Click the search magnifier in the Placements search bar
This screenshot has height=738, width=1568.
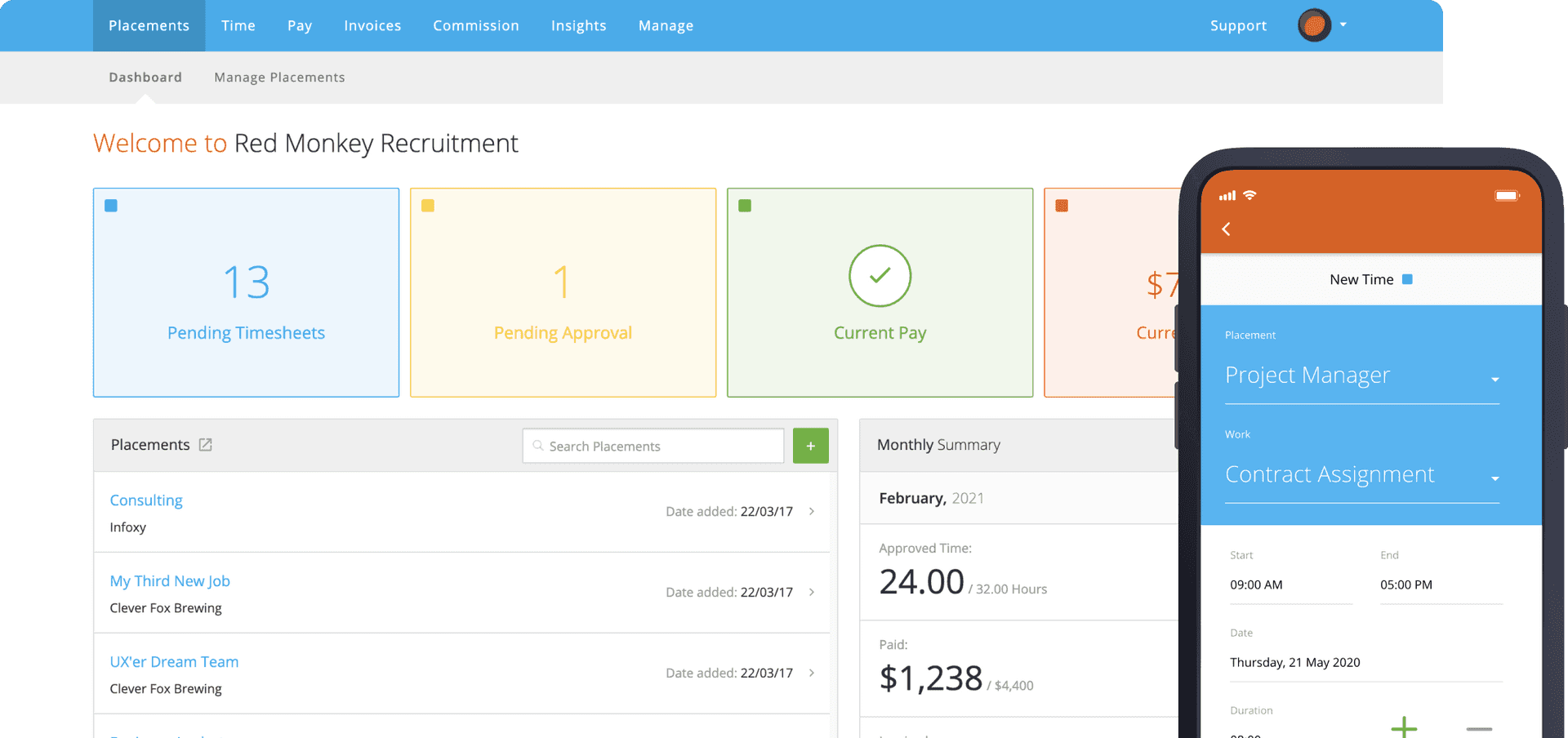coord(538,446)
